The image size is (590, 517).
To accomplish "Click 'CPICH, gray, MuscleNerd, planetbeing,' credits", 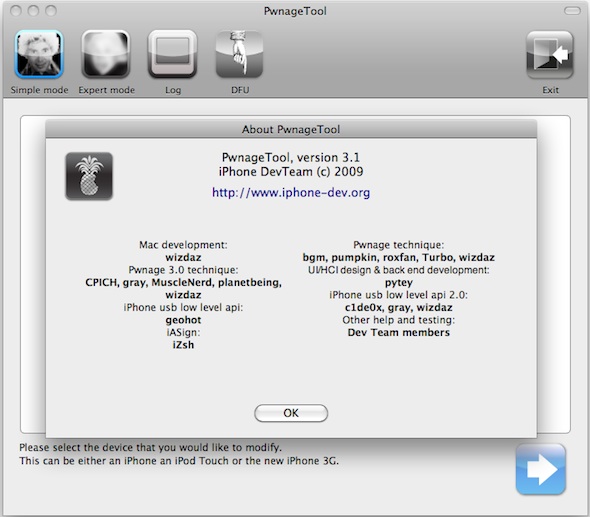I will [x=183, y=283].
